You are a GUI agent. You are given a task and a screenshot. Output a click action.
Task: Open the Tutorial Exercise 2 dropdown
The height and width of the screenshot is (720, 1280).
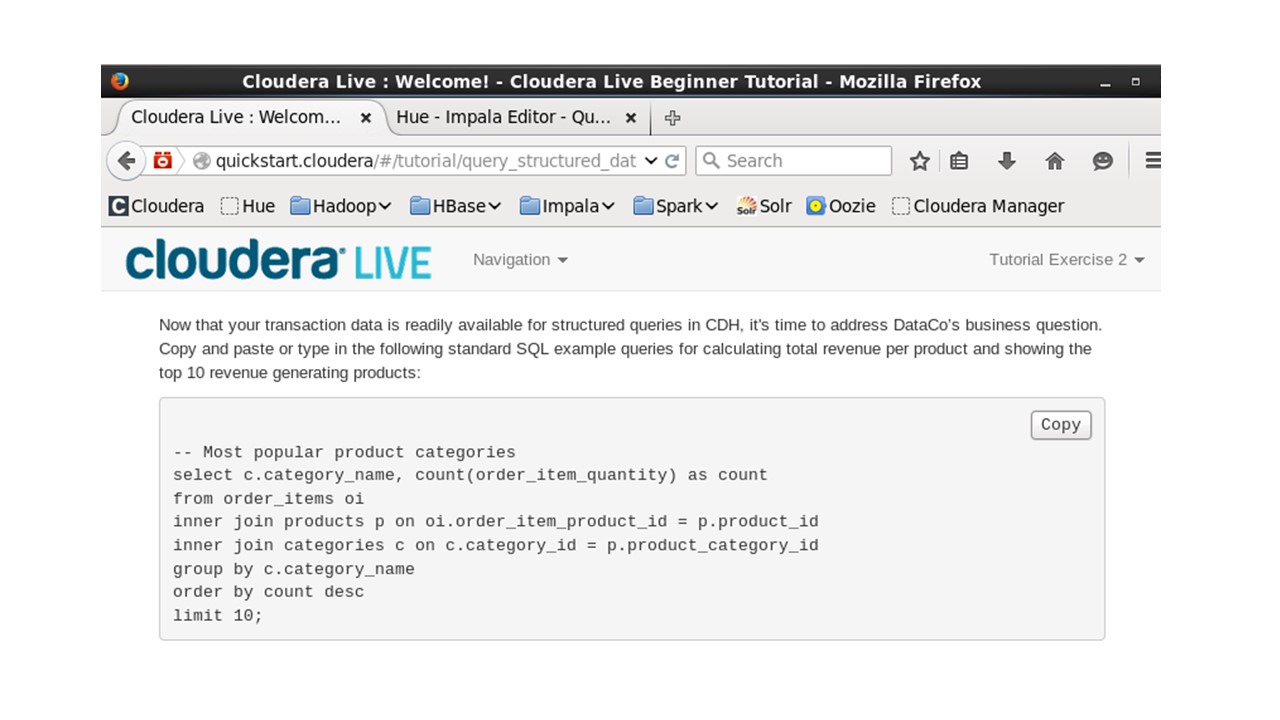tap(1067, 260)
